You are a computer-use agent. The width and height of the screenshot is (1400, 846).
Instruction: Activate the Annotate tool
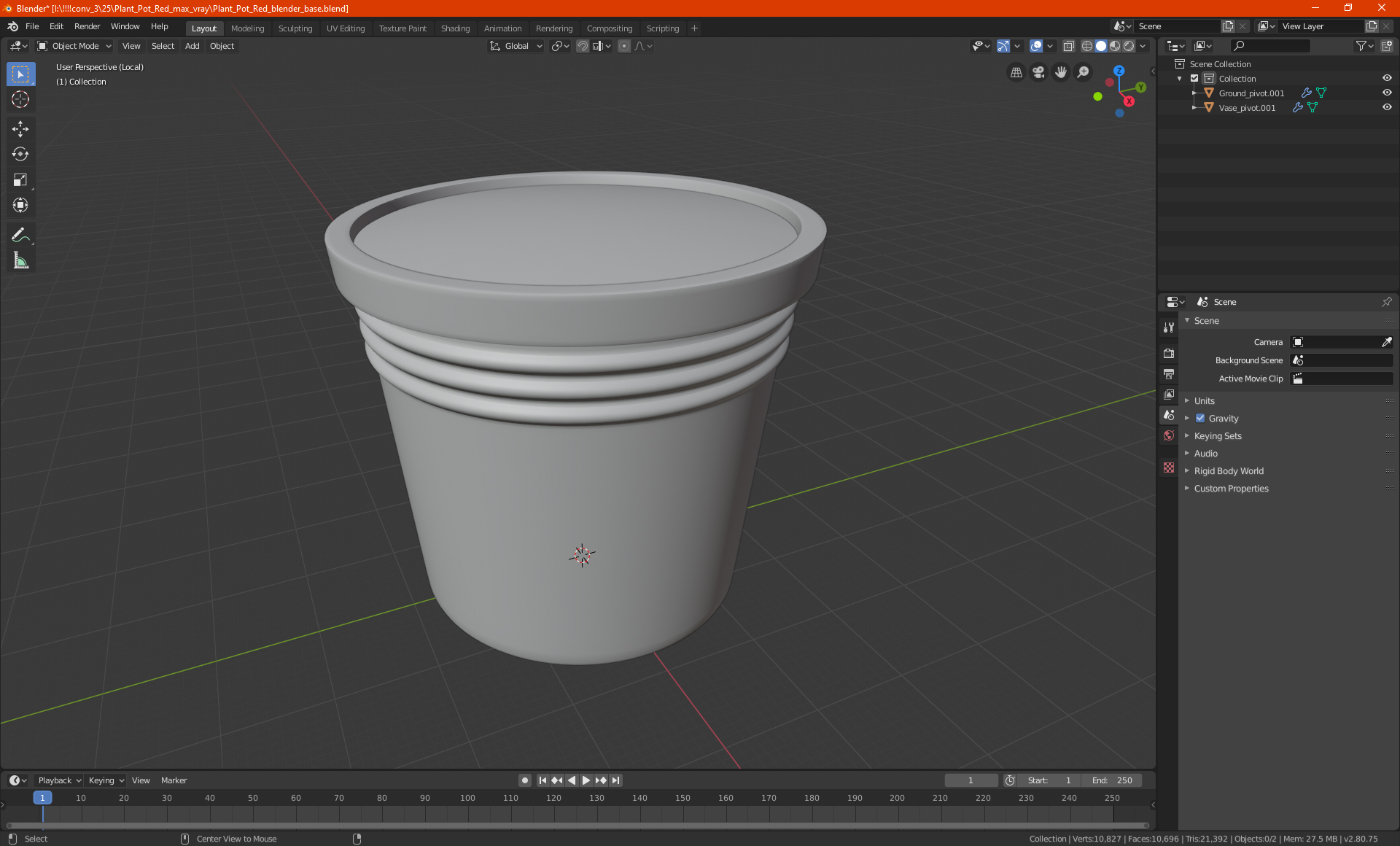(x=20, y=235)
